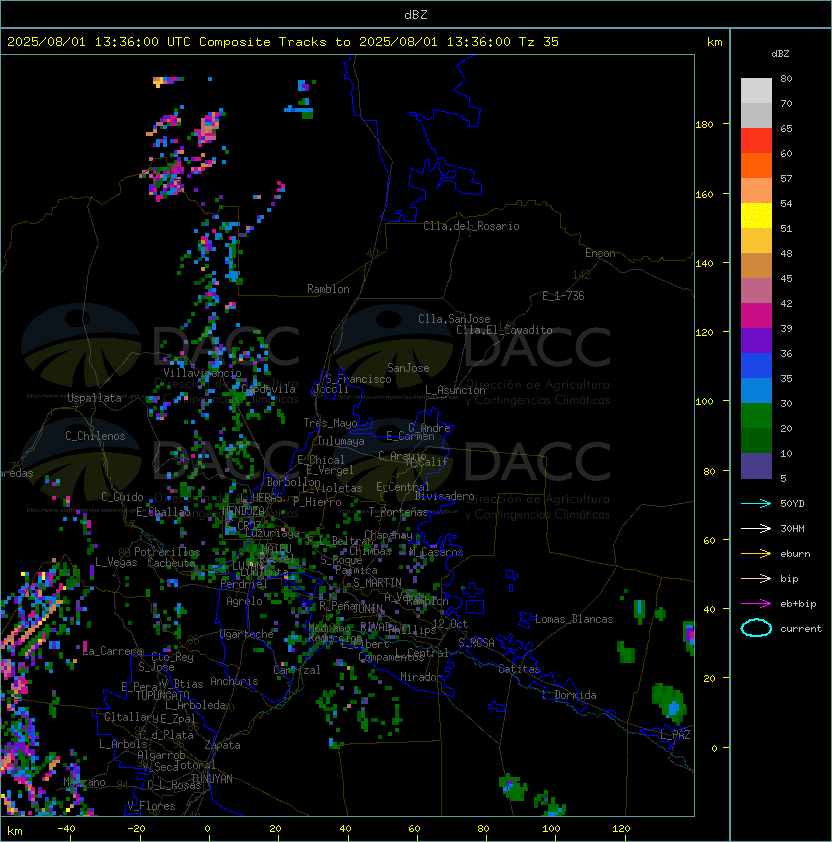
Task: Click the '30HM' legend label
Action: pyautogui.click(x=792, y=528)
